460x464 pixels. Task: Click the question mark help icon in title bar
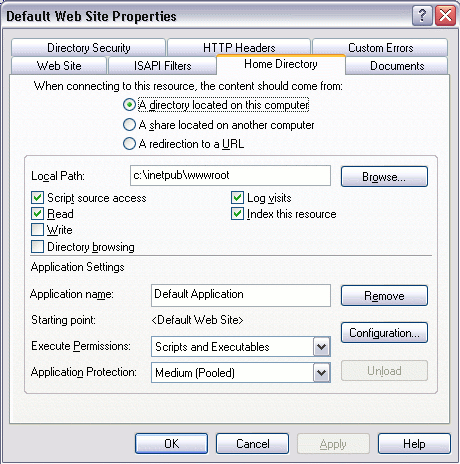(x=422, y=16)
